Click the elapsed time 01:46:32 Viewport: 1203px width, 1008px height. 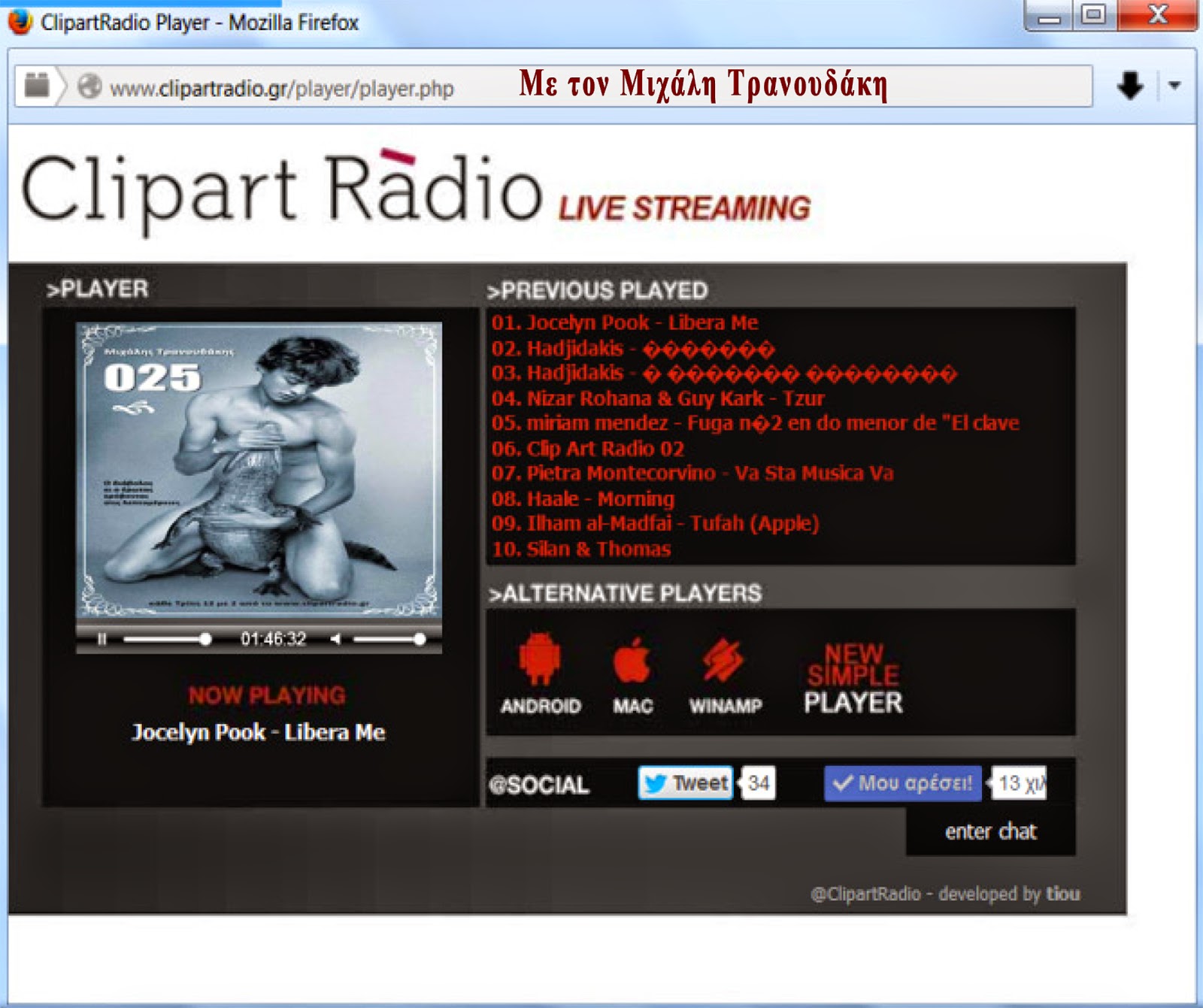pyautogui.click(x=273, y=639)
